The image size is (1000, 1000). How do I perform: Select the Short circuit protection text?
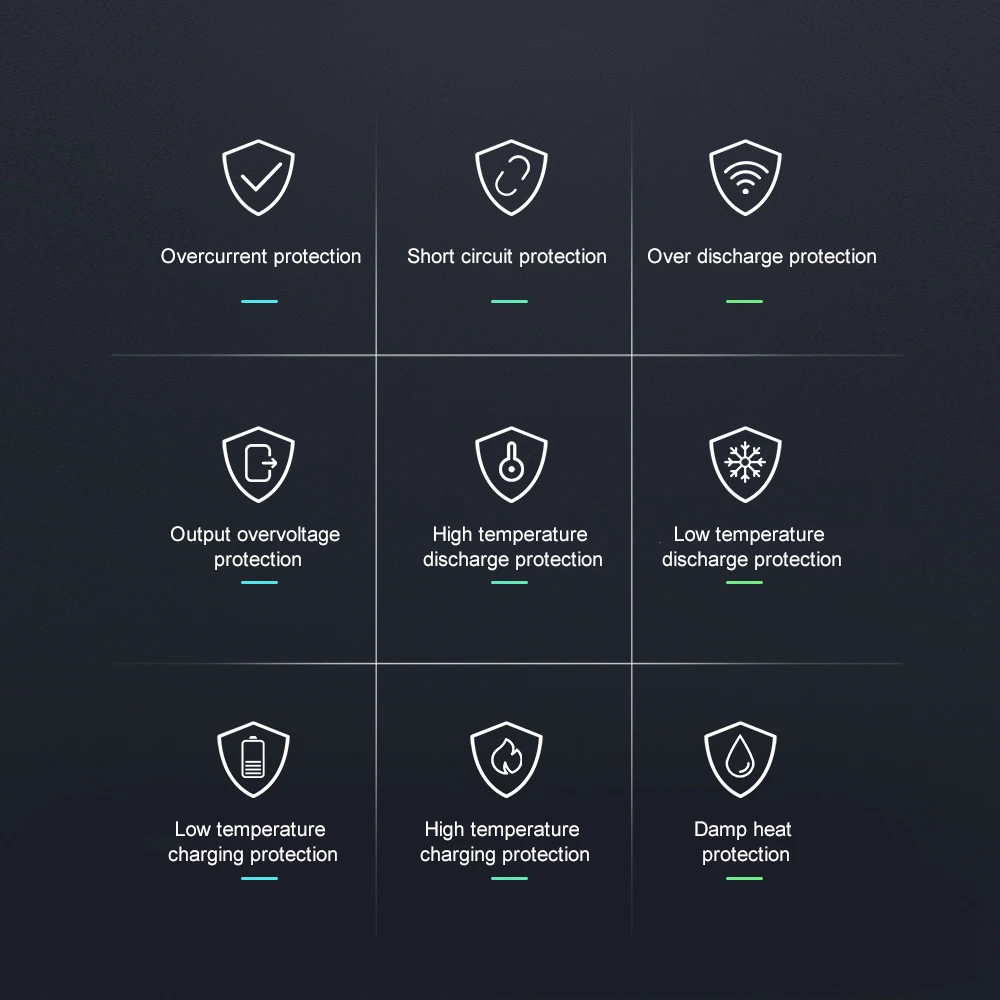click(x=506, y=257)
